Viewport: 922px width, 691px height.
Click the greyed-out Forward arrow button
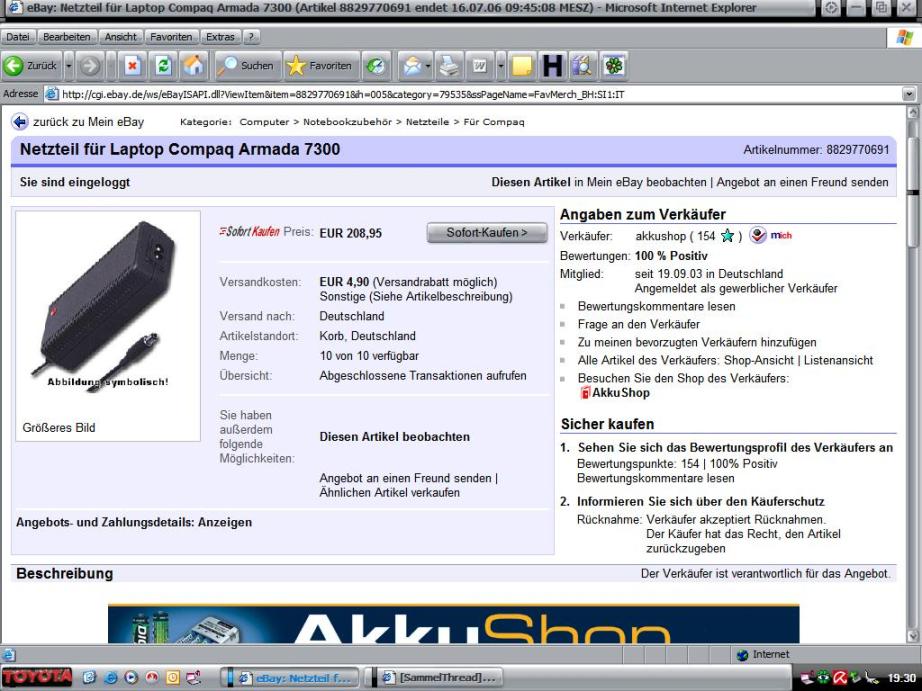point(90,66)
